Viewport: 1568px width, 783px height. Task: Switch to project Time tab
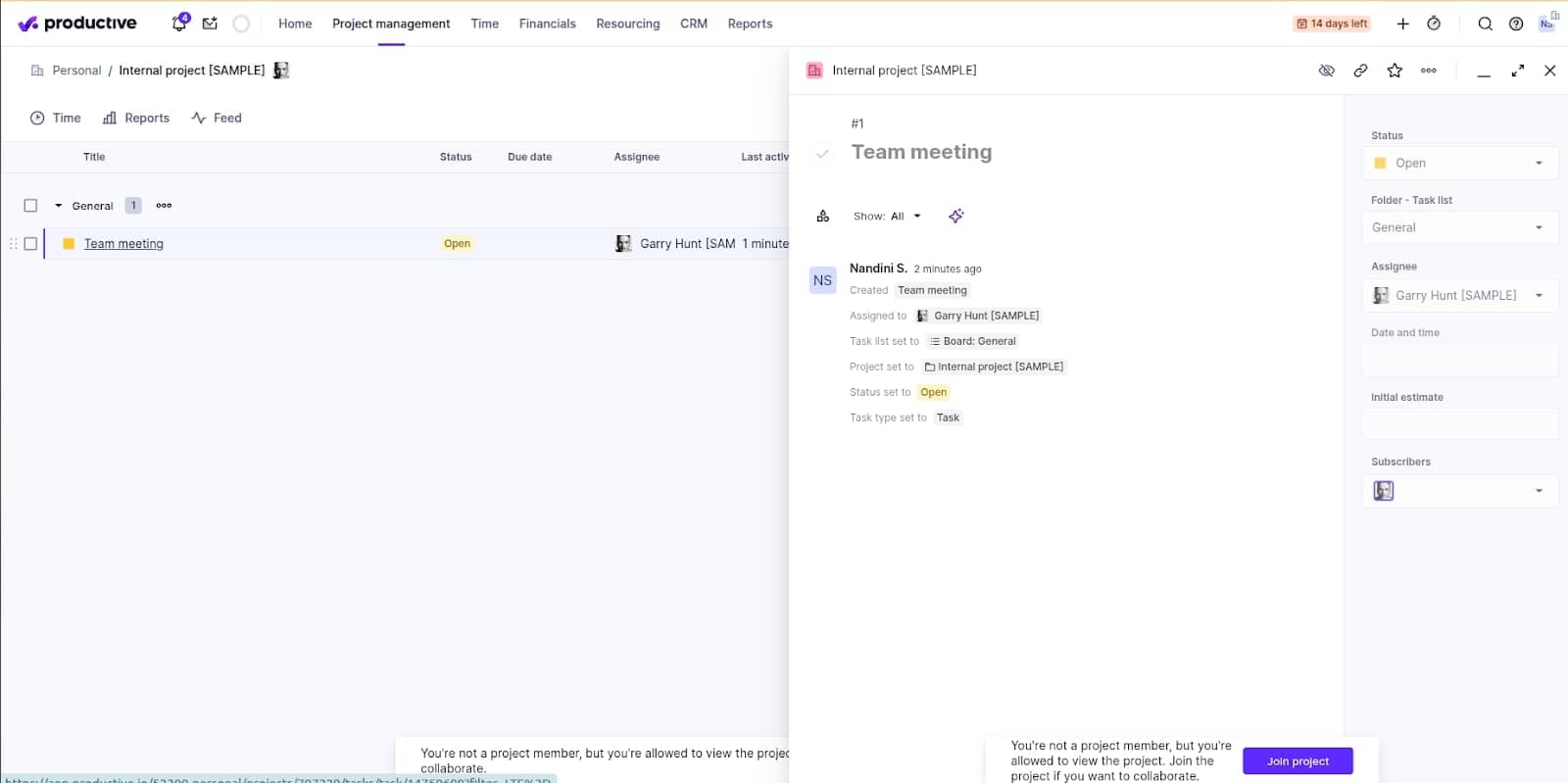pos(56,118)
